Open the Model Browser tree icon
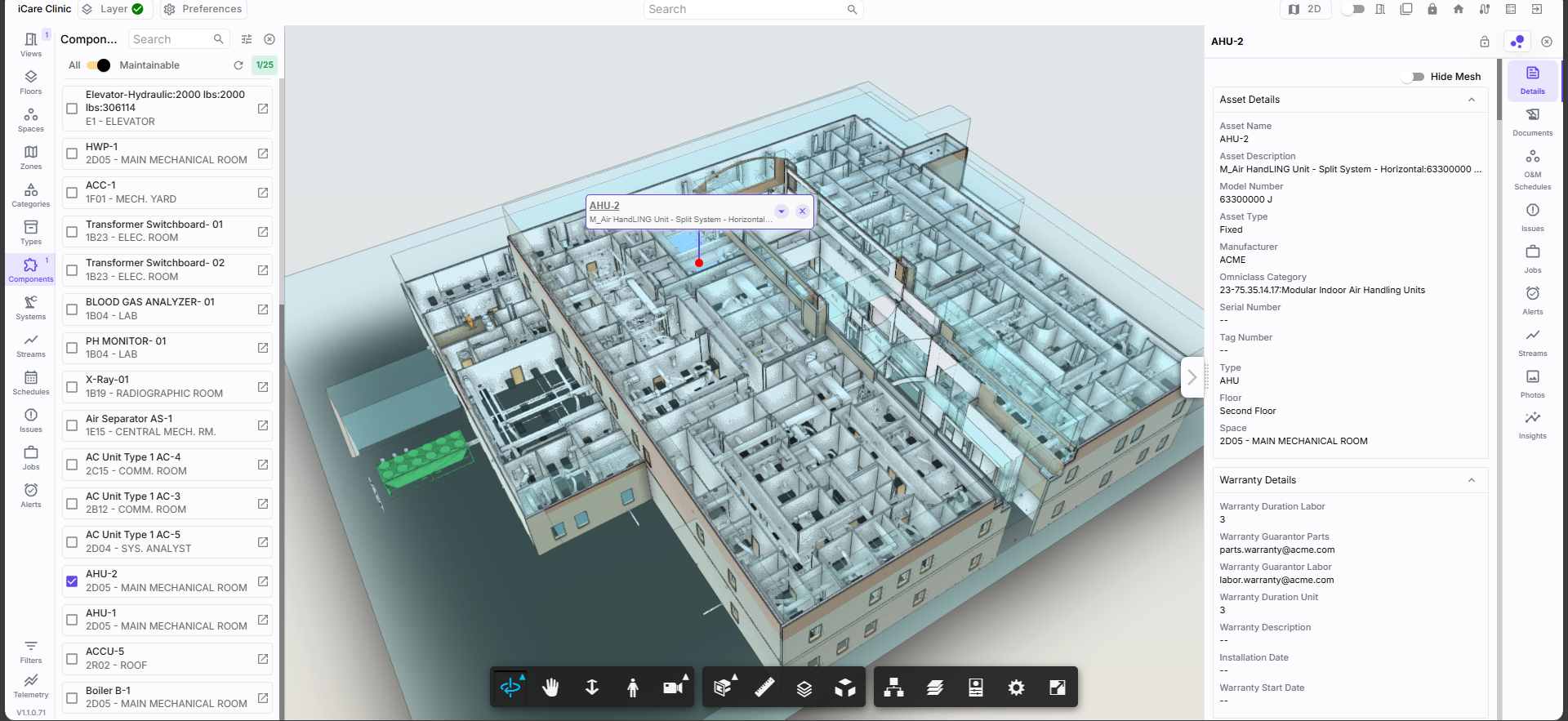This screenshot has width=1568, height=721. [x=894, y=688]
